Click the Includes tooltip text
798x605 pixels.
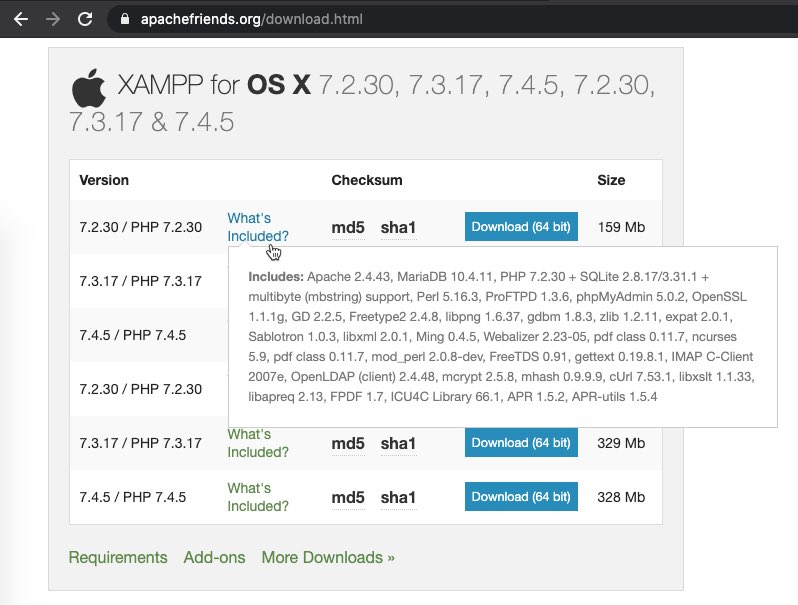pyautogui.click(x=501, y=337)
